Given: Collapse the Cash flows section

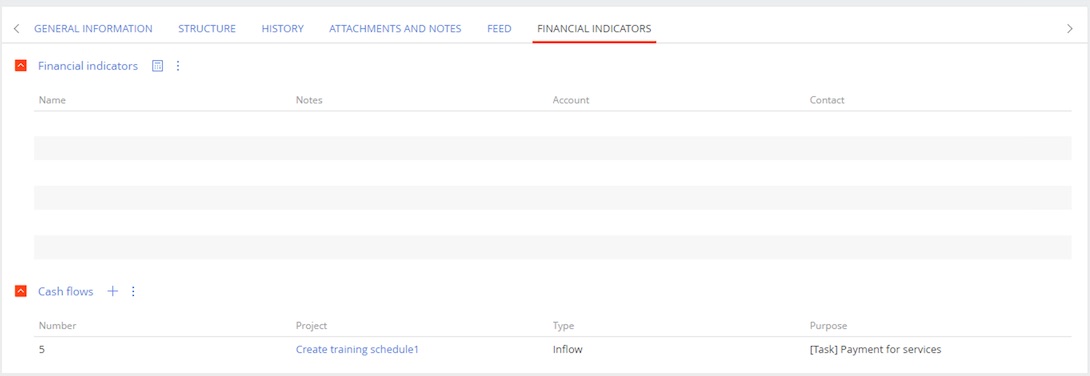Looking at the screenshot, I should tap(21, 292).
